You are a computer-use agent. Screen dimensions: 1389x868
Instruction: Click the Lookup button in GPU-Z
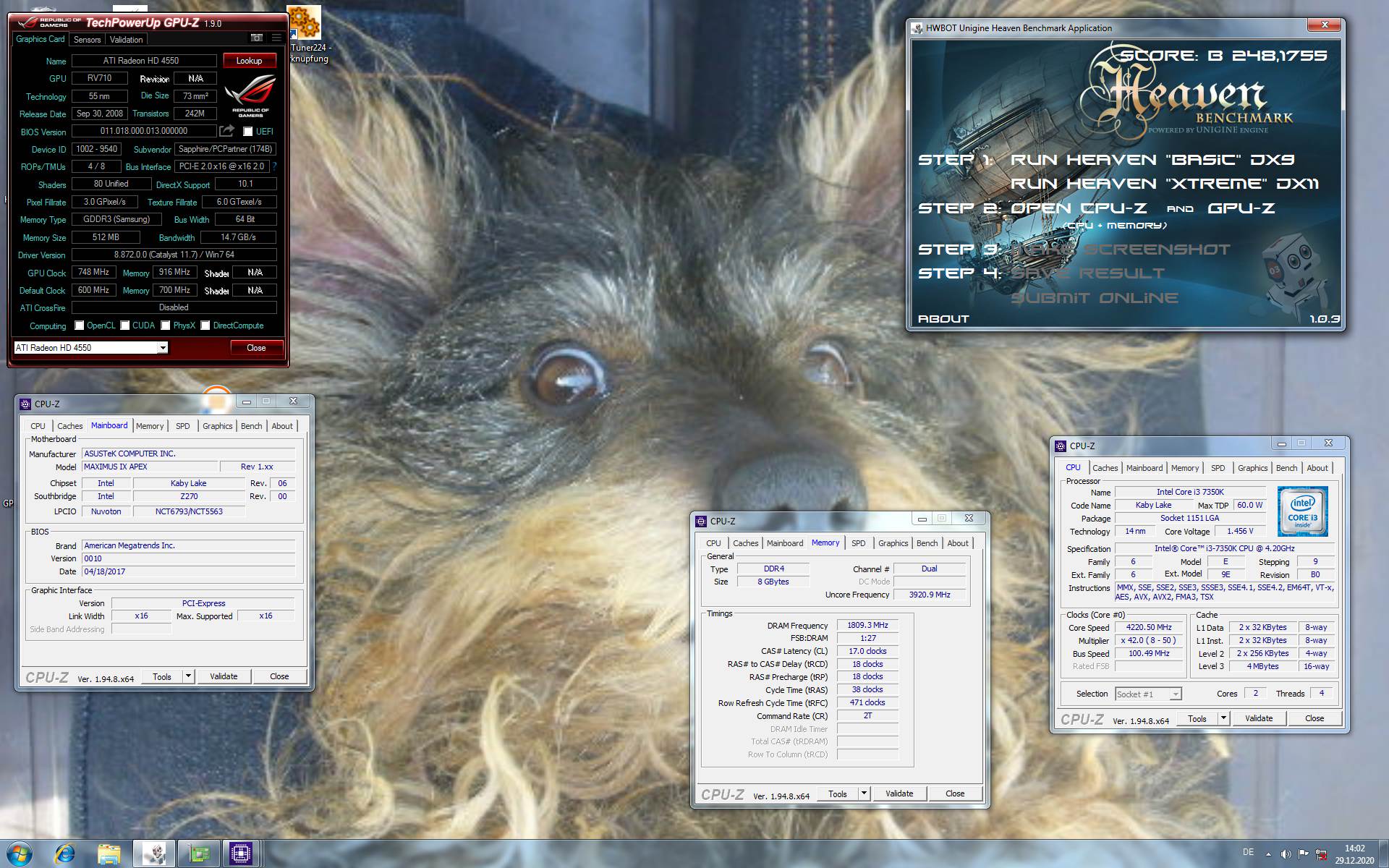click(x=249, y=61)
